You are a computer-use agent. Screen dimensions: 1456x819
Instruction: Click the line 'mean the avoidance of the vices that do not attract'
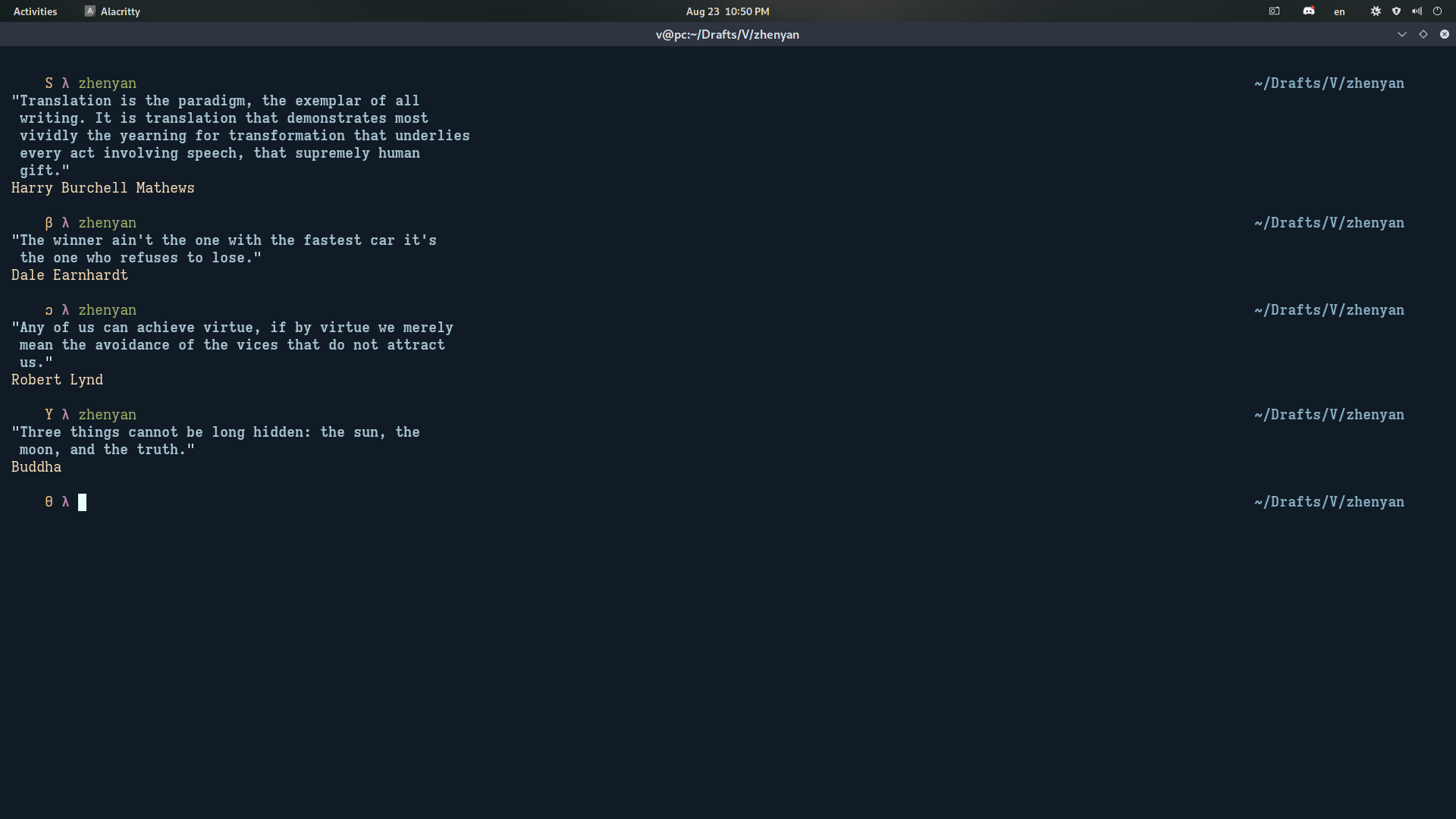[x=232, y=345]
